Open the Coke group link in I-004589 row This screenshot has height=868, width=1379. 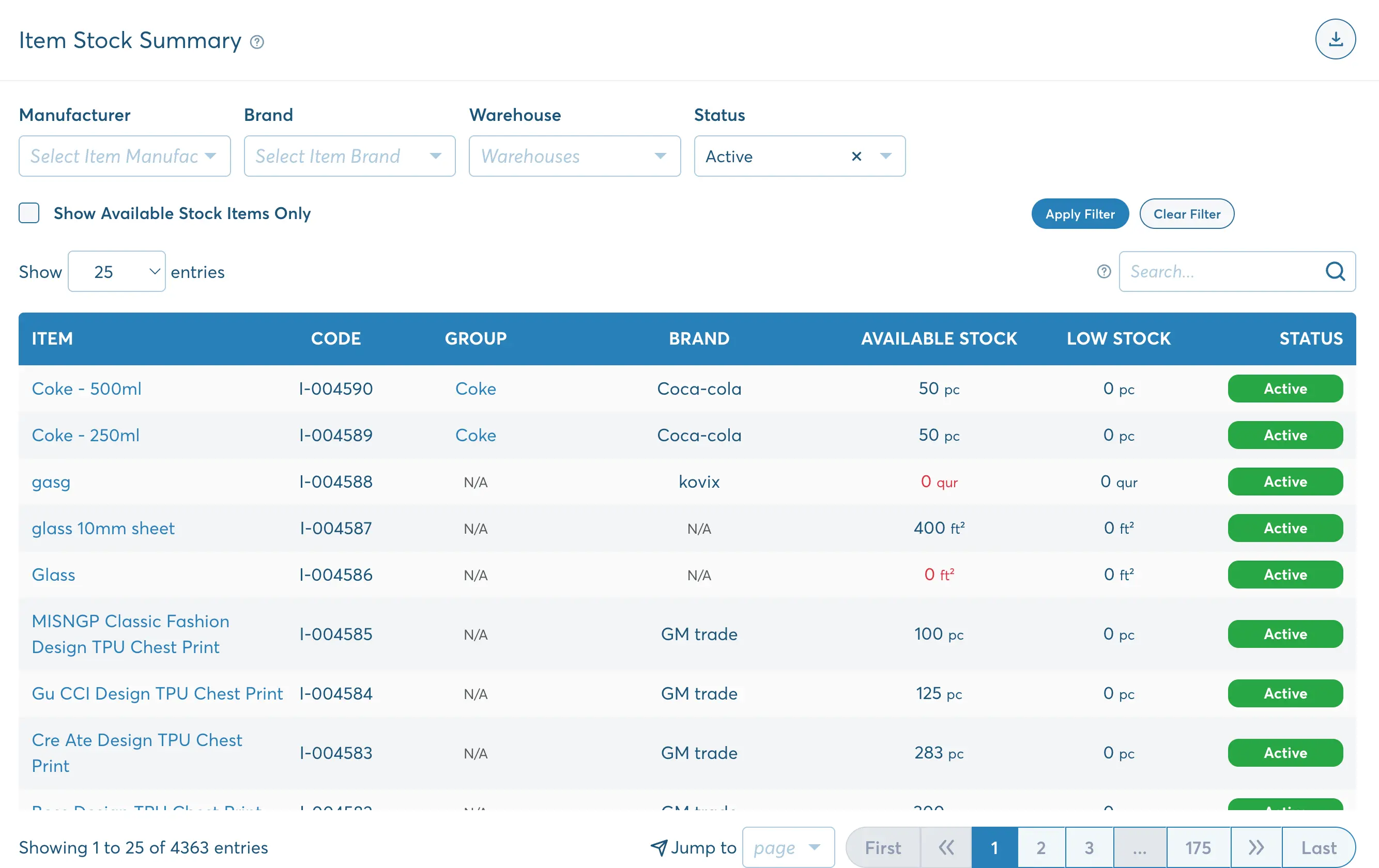tap(476, 435)
